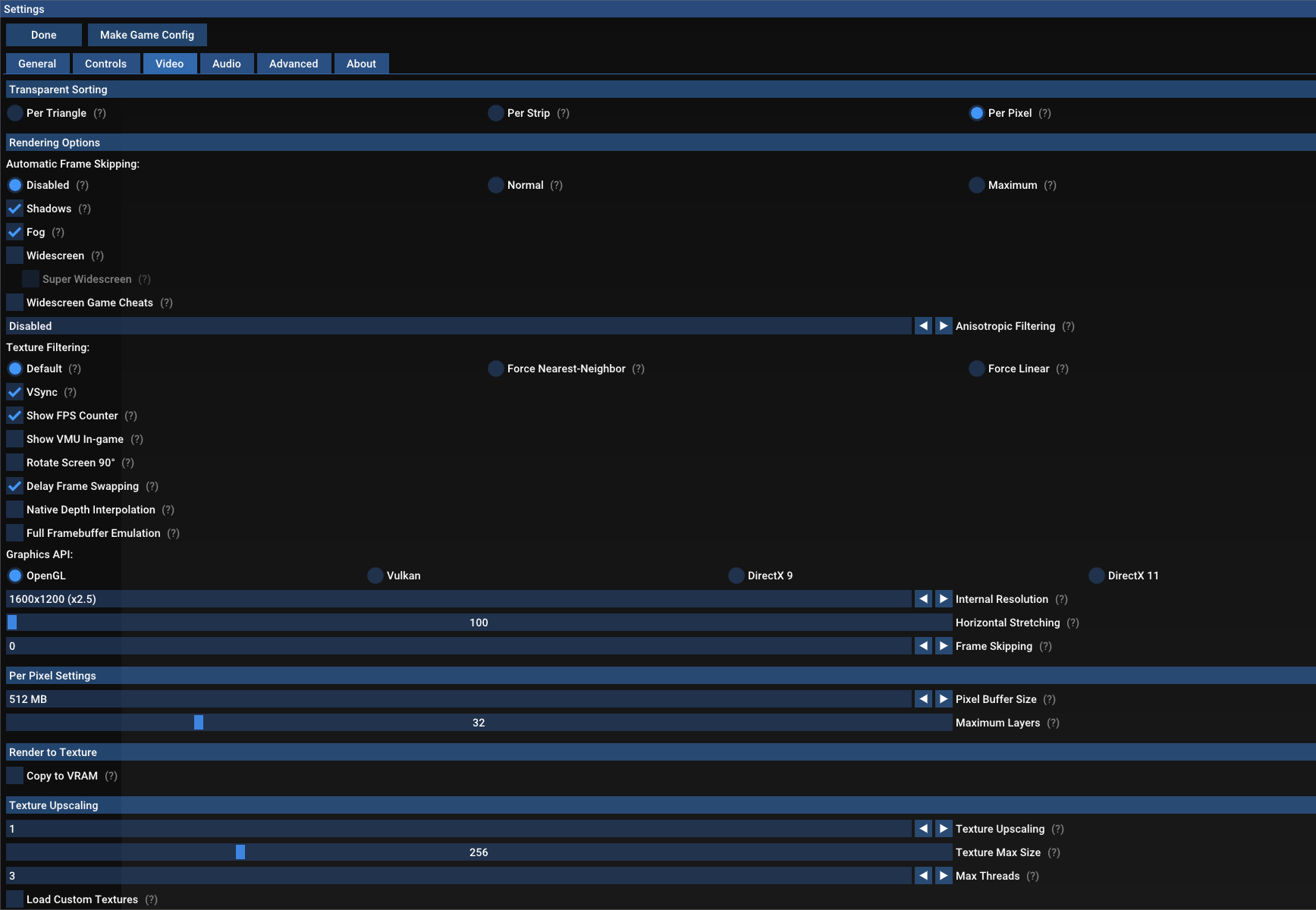Toggle Show FPS Counter checkbox
This screenshot has width=1316, height=910.
click(x=15, y=416)
